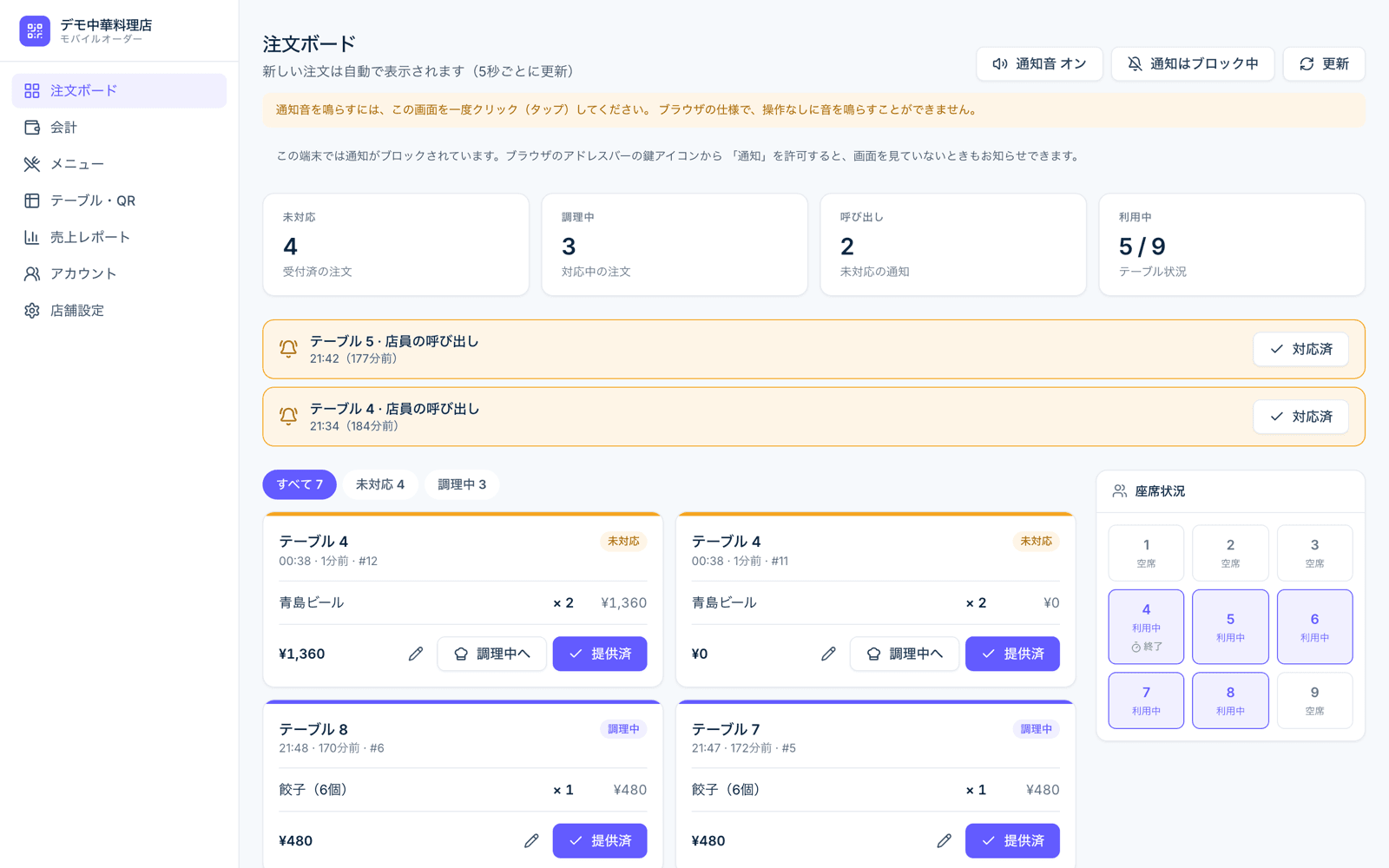This screenshot has height=868, width=1389.
Task: Select seat 6 利用中 in 座席状況
Action: pyautogui.click(x=1314, y=627)
